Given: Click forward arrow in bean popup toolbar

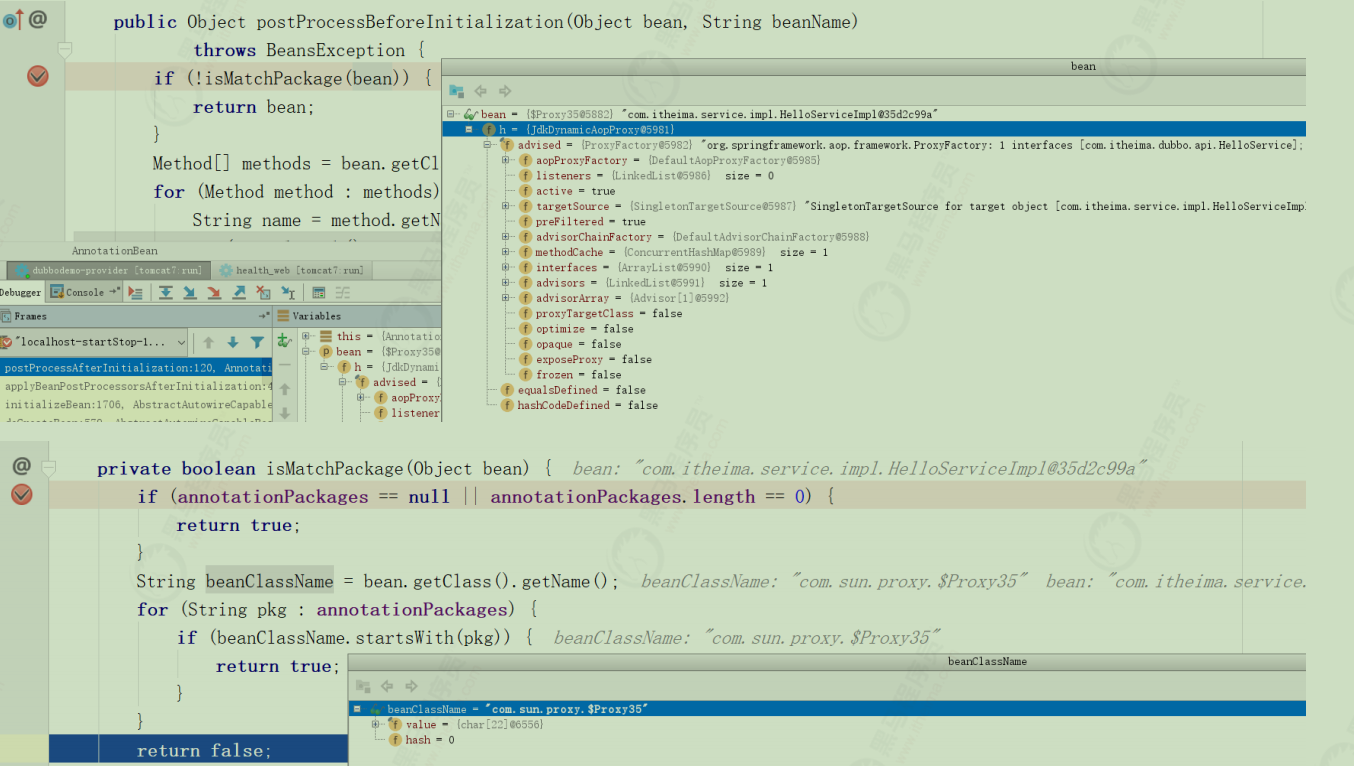Looking at the screenshot, I should point(505,91).
